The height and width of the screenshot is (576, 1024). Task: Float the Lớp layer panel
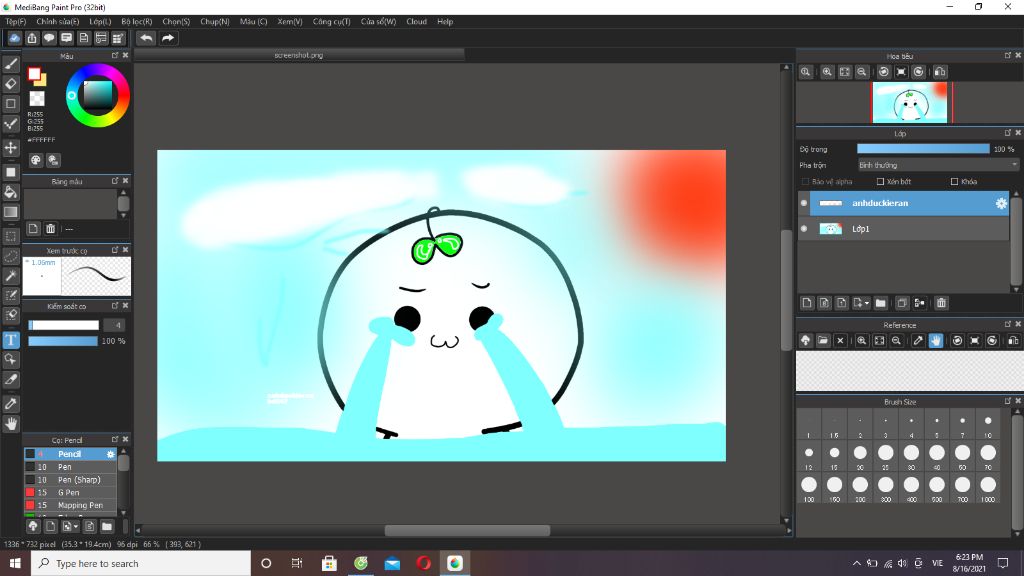click(1007, 133)
